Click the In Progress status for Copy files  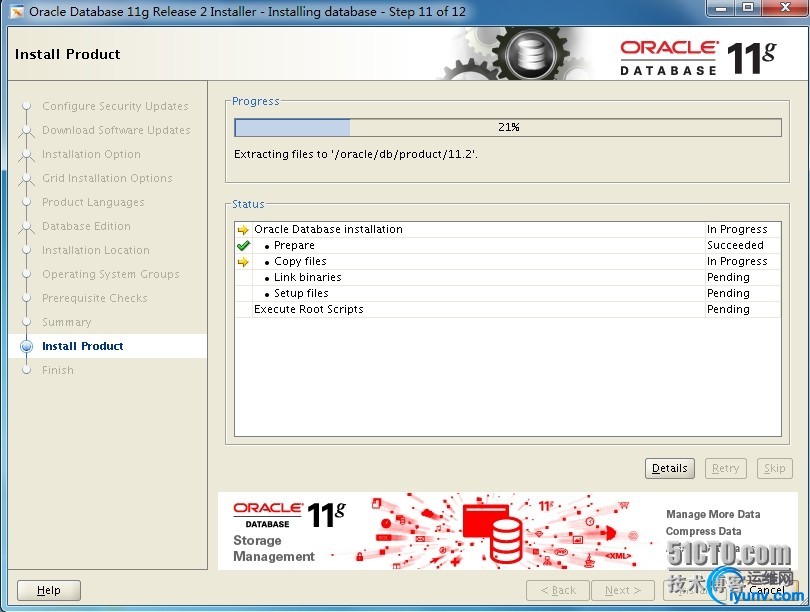coord(737,261)
